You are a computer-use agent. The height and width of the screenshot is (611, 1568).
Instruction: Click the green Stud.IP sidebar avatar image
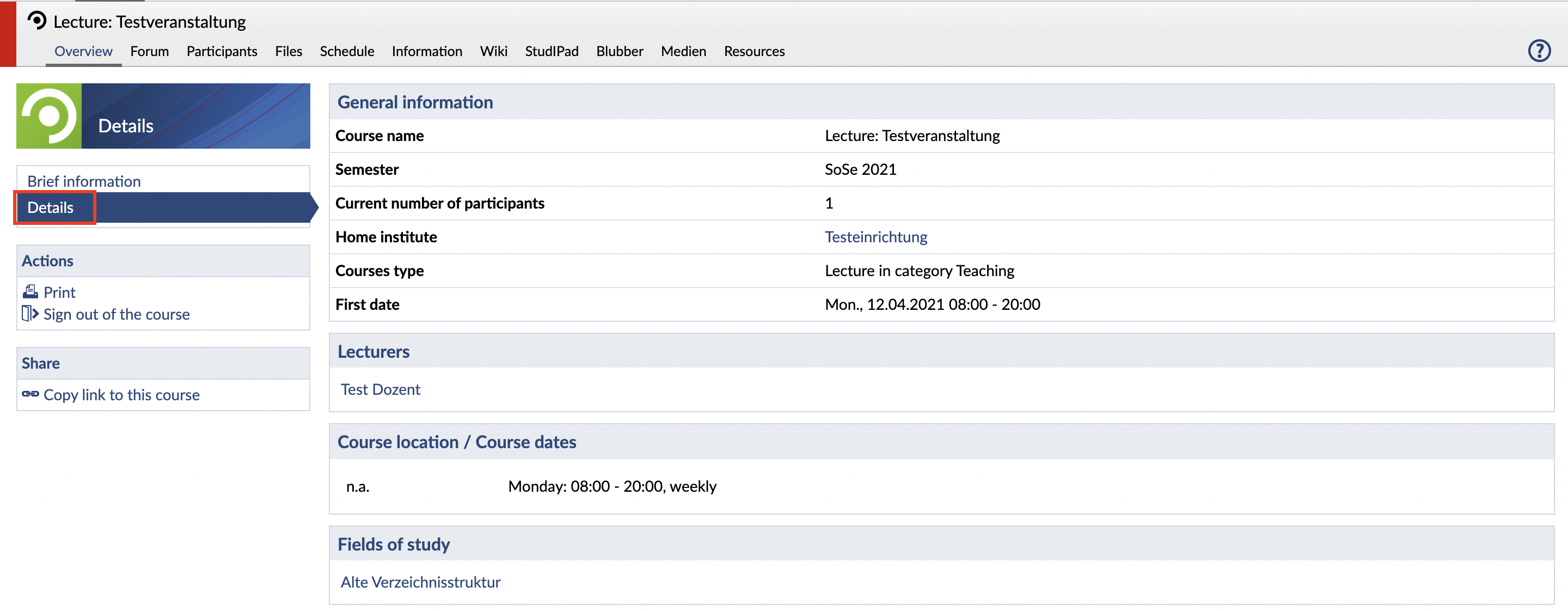[48, 115]
